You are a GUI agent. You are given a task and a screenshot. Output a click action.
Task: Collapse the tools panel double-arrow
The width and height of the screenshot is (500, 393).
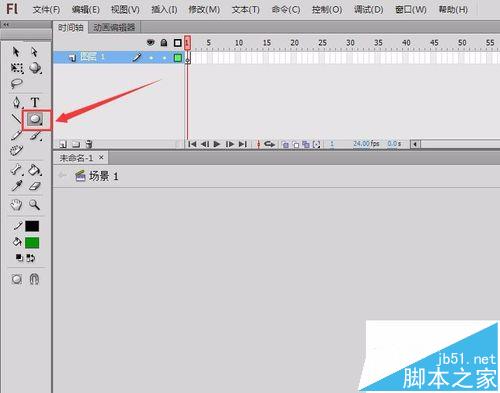6,24
